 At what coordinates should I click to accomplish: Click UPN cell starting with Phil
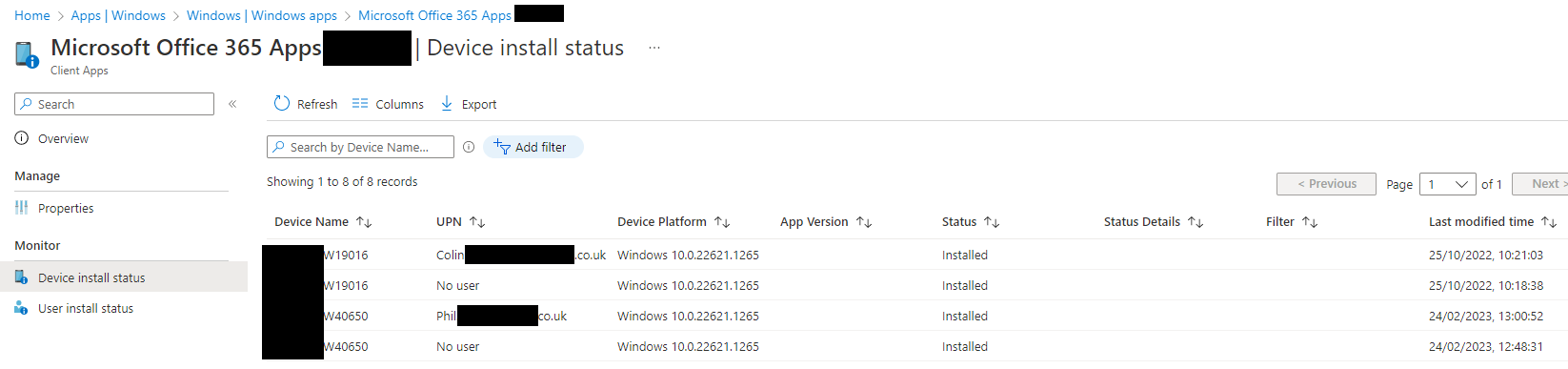501,316
